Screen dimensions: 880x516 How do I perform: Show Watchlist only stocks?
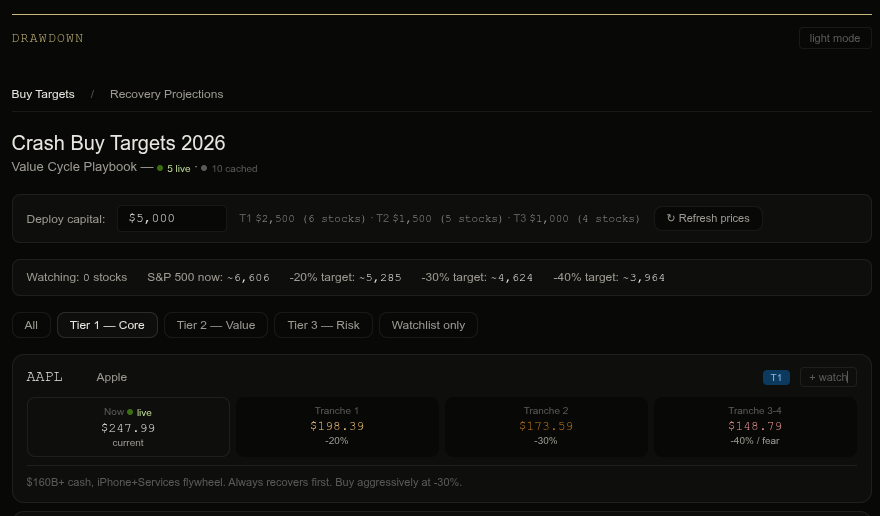(x=428, y=325)
